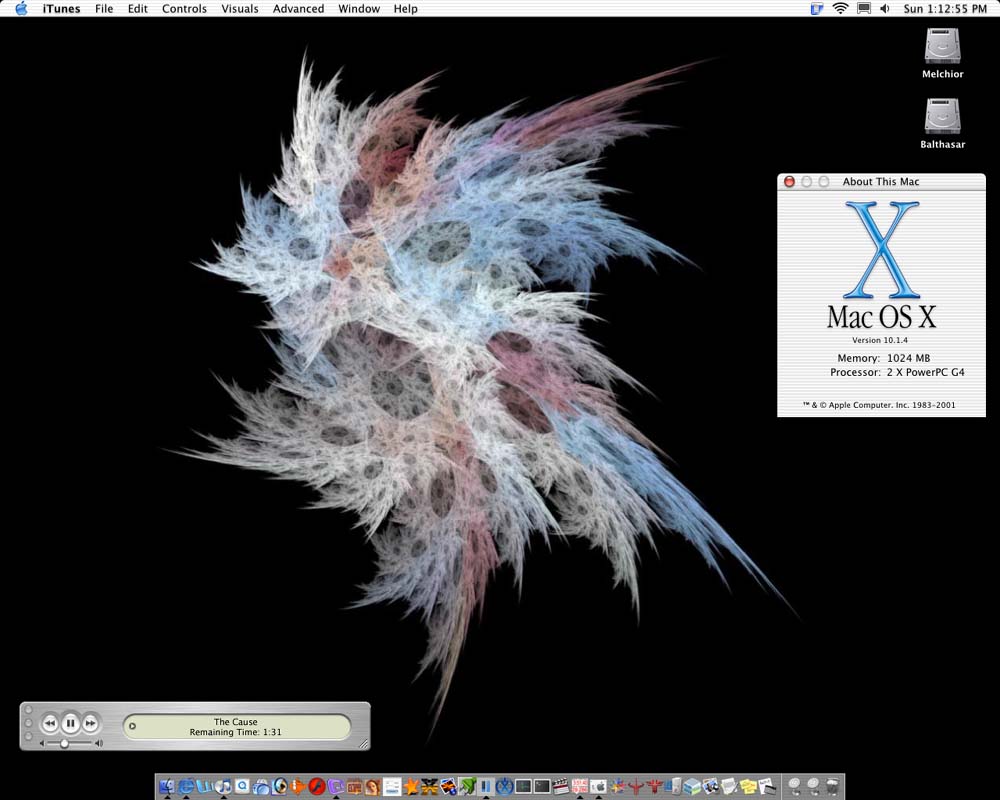The image size is (1000, 800).
Task: Click the round arrow button in the iTunes display
Action: click(x=133, y=726)
